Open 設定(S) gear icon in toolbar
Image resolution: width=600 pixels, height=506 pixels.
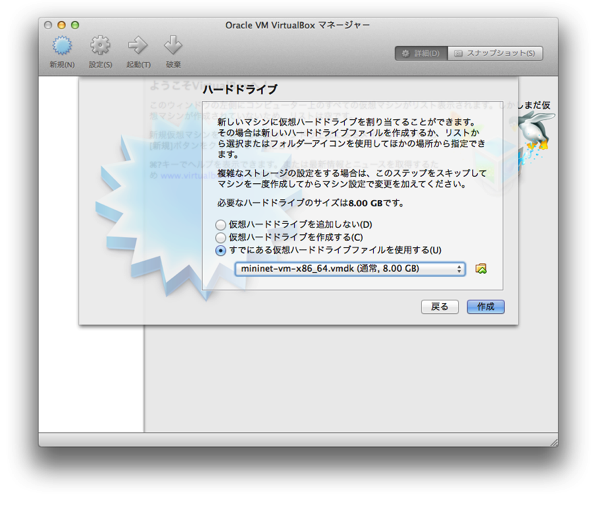click(100, 46)
